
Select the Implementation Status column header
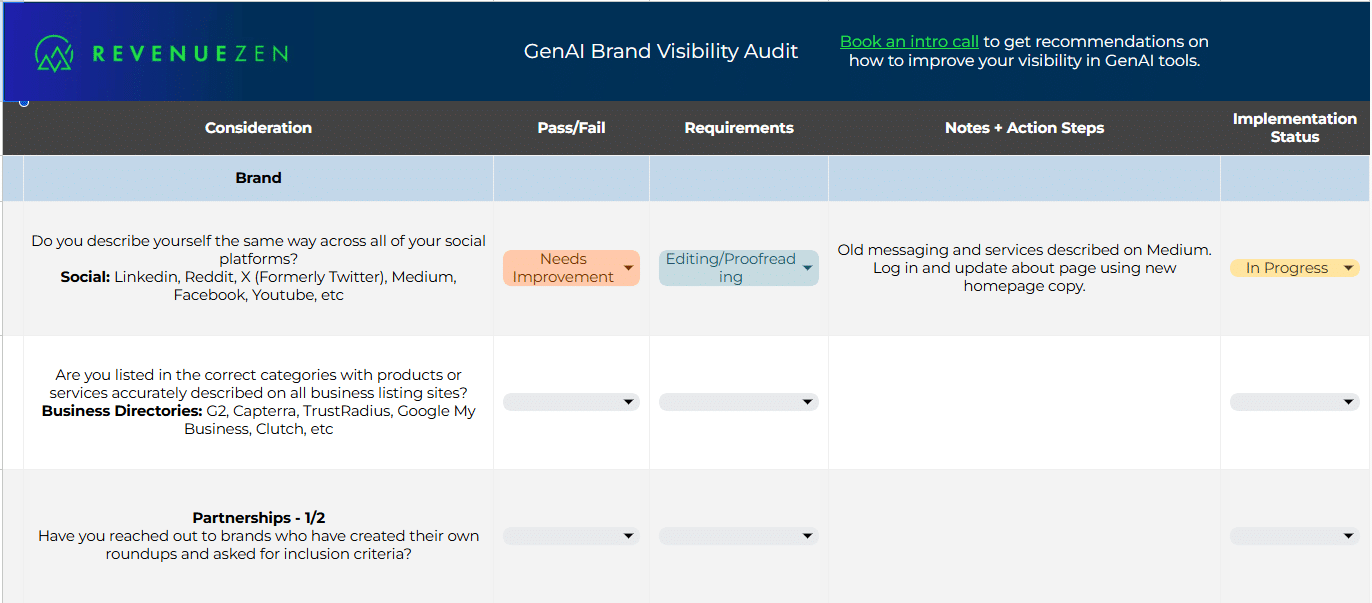coord(1295,128)
